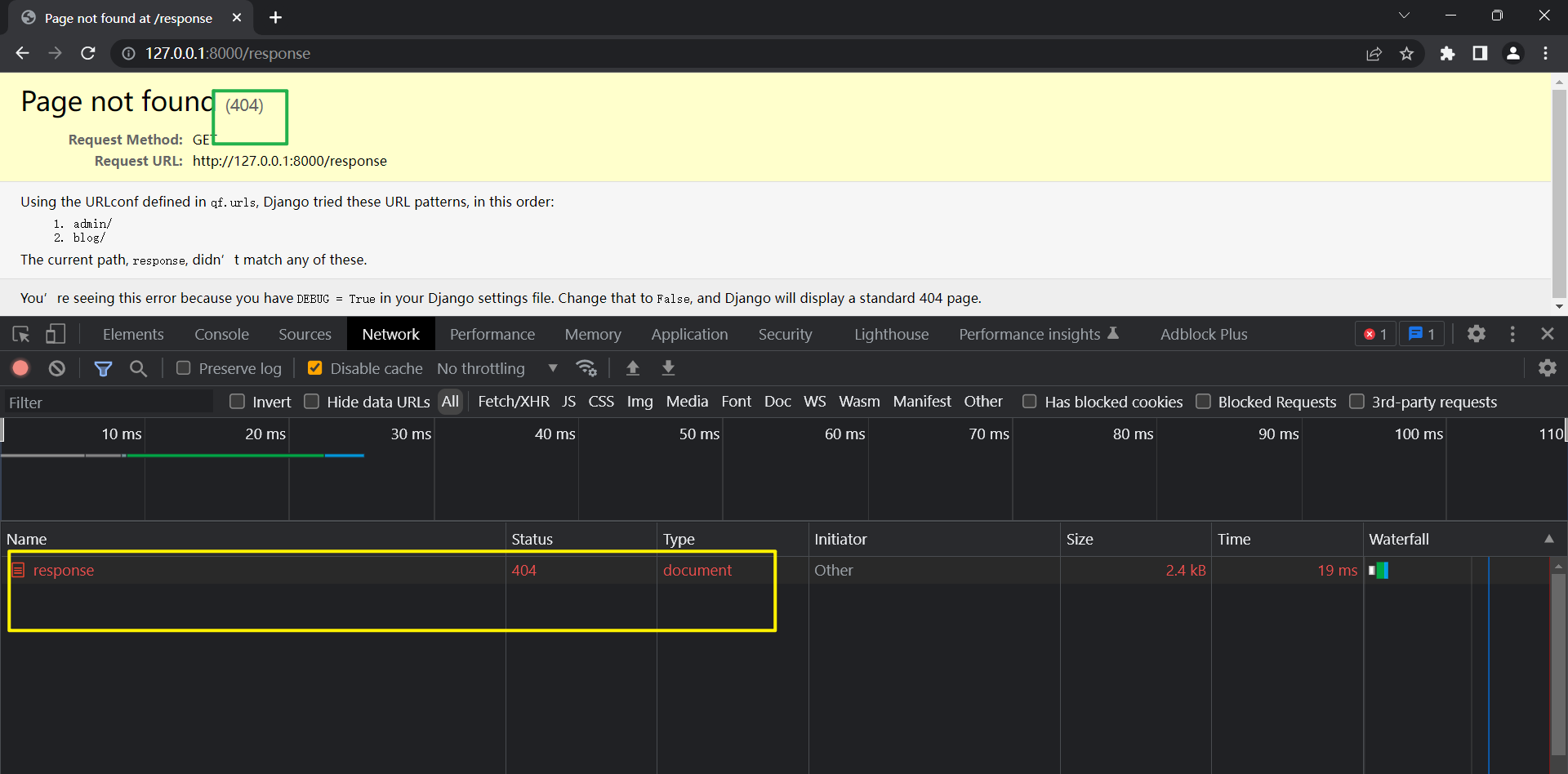Toggle the device toolbar

pyautogui.click(x=56, y=334)
